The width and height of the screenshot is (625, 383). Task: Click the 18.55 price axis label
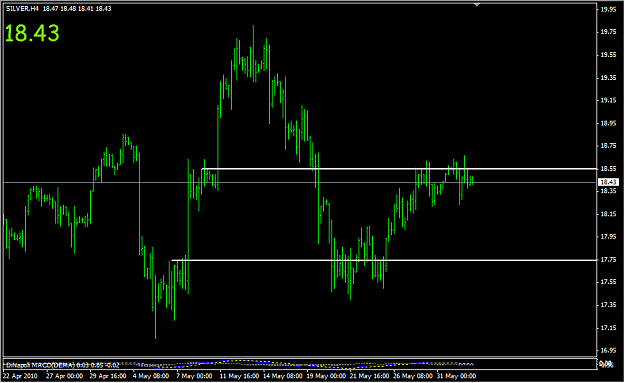click(x=608, y=169)
